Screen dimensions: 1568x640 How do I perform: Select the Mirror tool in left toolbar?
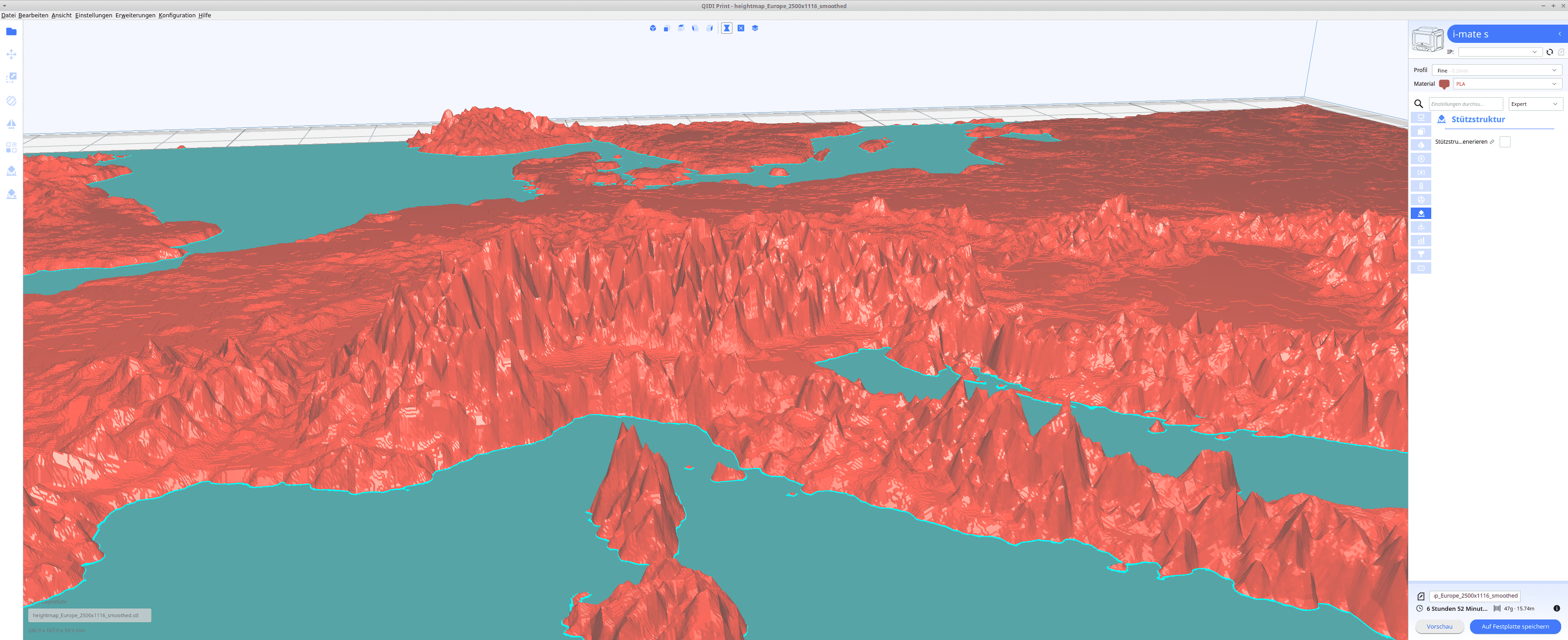click(11, 124)
